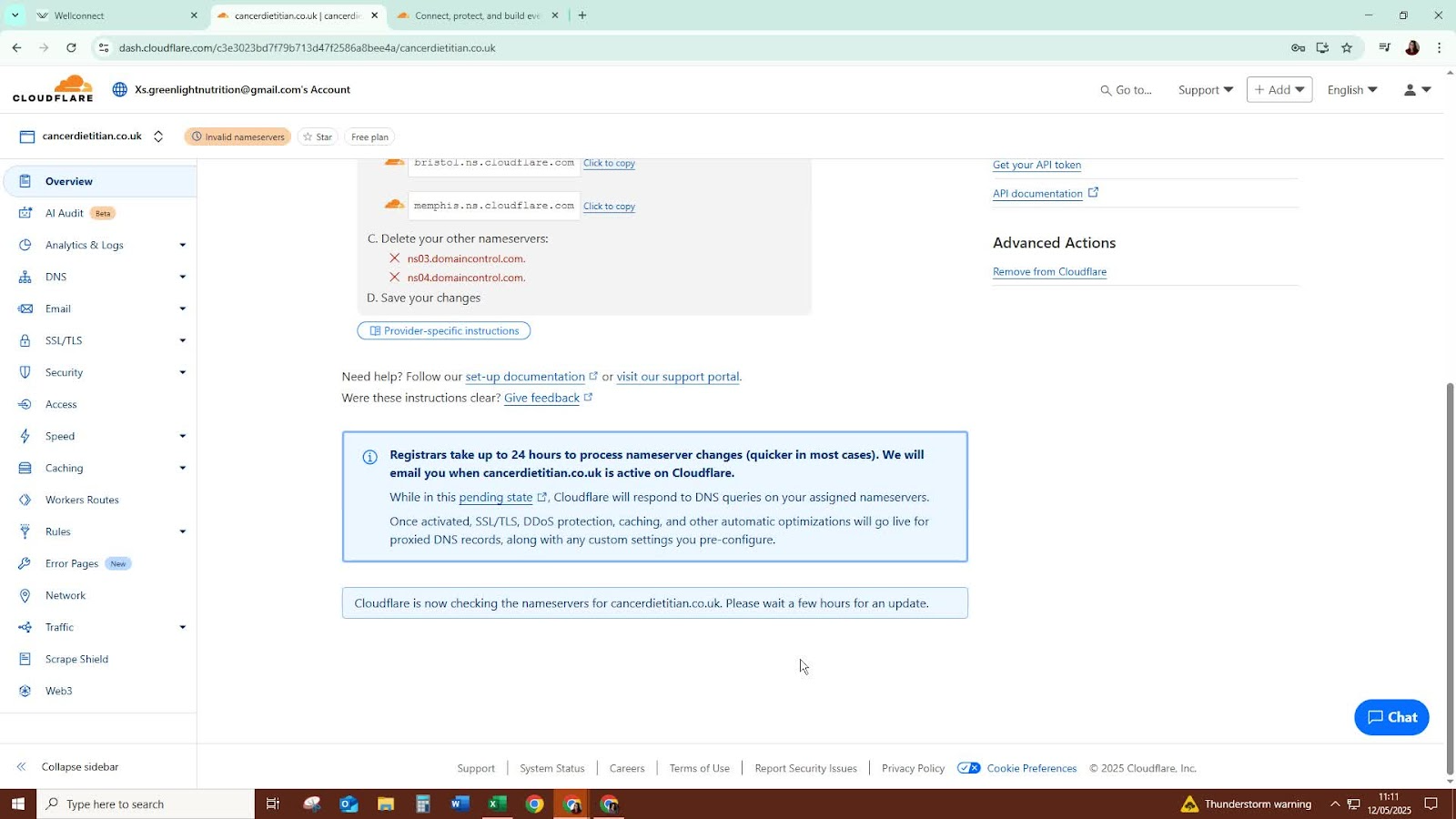The image size is (1456, 819).
Task: Expand the Caching submenu arrow
Action: click(183, 468)
